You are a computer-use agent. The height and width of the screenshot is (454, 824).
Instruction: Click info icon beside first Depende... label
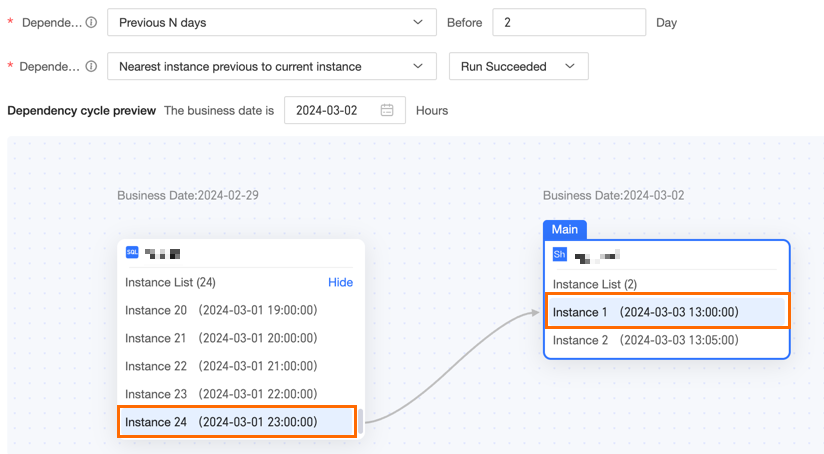click(91, 23)
